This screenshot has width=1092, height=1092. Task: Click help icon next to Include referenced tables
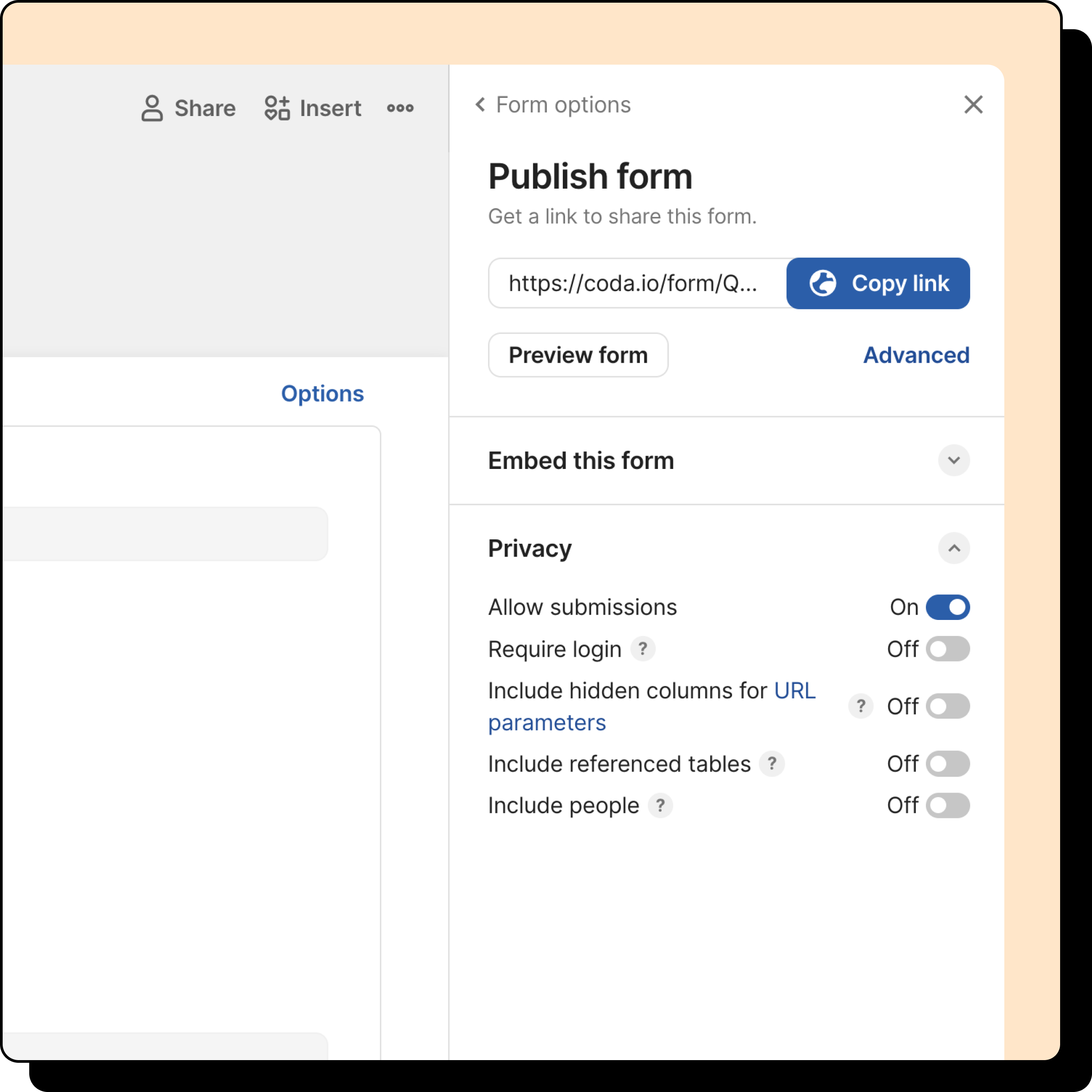771,763
